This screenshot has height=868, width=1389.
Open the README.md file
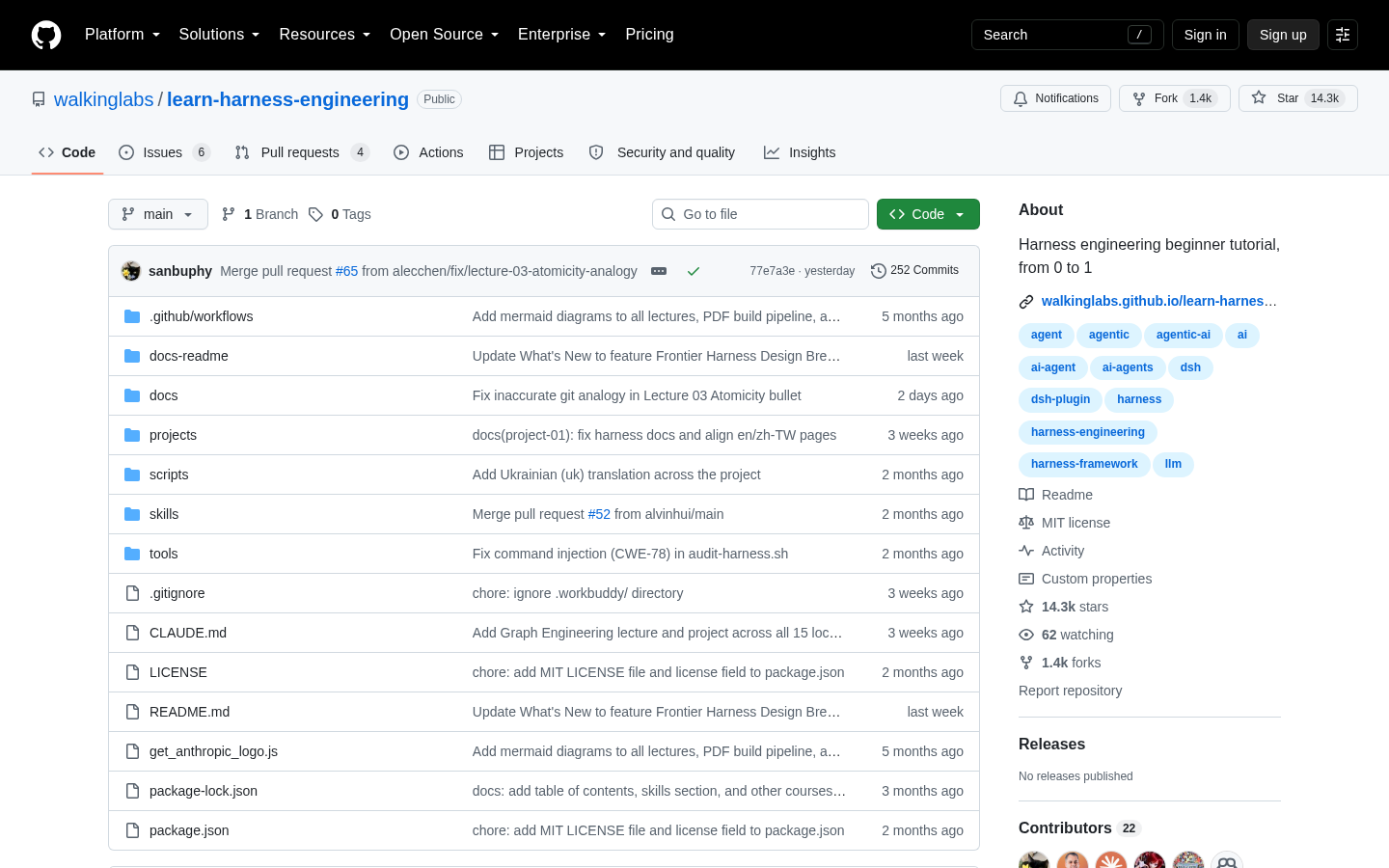coord(189,712)
